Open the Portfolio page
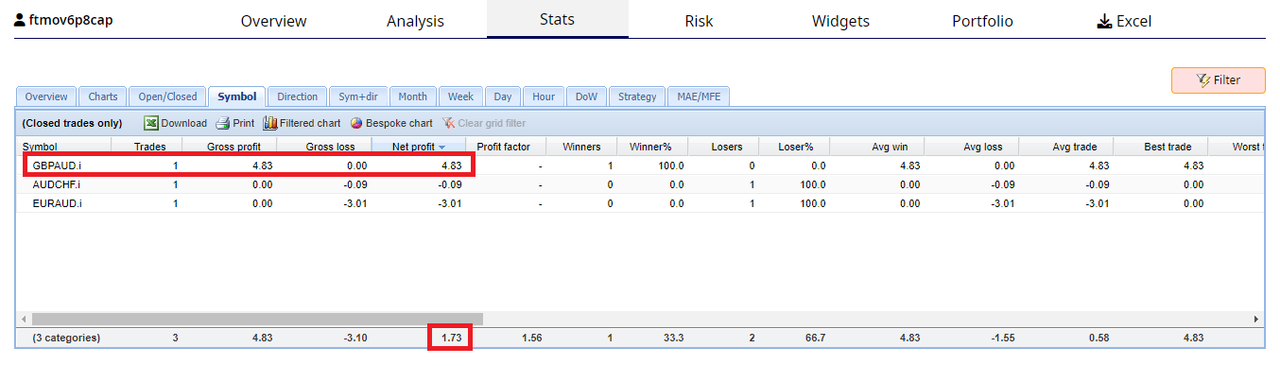Image resolution: width=1280 pixels, height=366 pixels. (982, 21)
